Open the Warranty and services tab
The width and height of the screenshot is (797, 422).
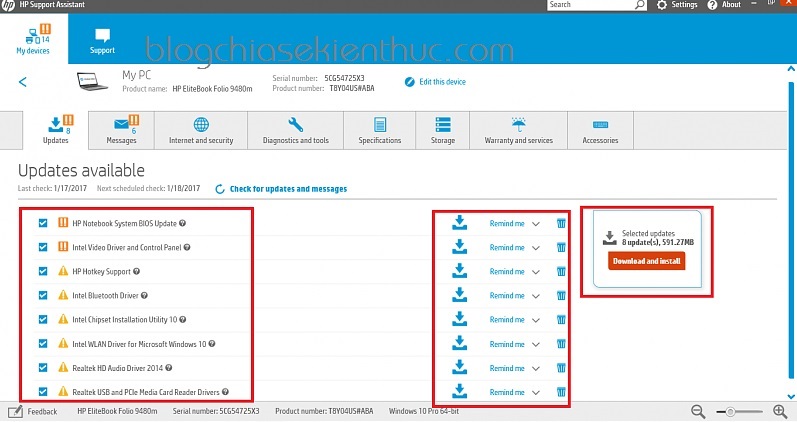pyautogui.click(x=518, y=131)
